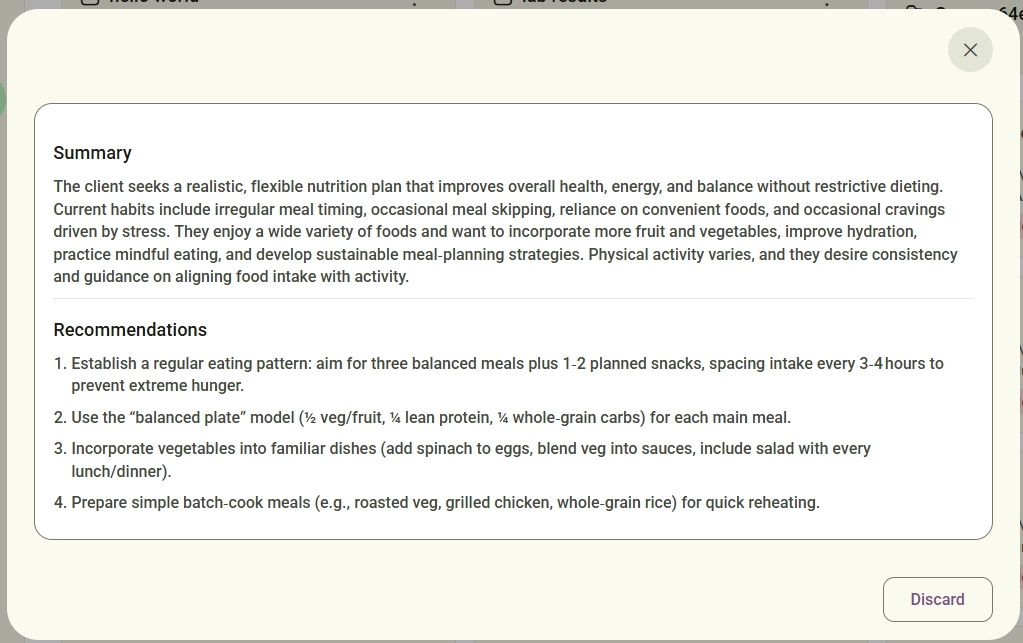The height and width of the screenshot is (643, 1023).
Task: Select the Recommendations heading
Action: pos(130,330)
